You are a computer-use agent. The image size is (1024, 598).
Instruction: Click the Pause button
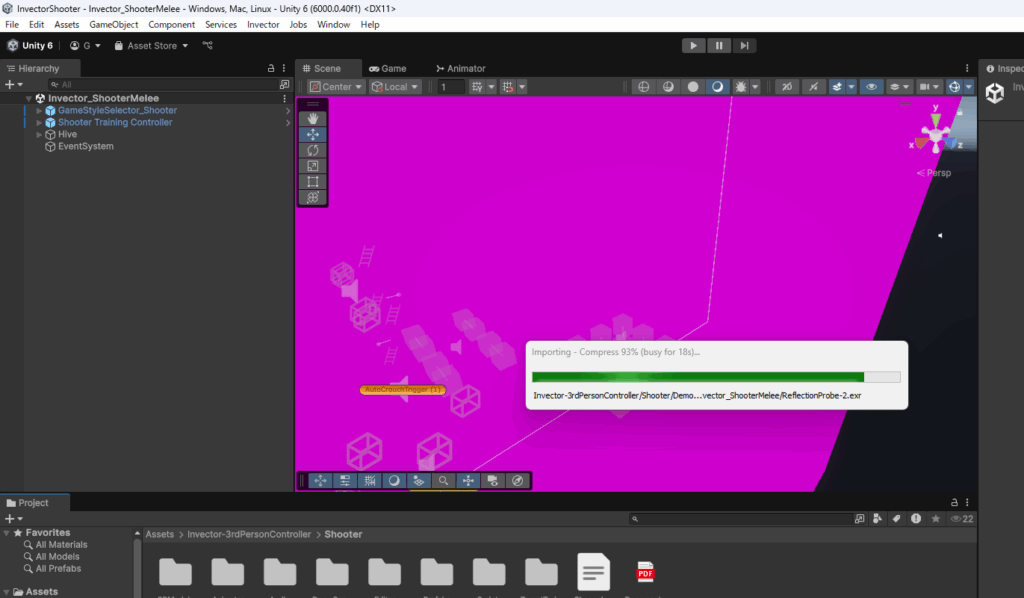click(719, 46)
